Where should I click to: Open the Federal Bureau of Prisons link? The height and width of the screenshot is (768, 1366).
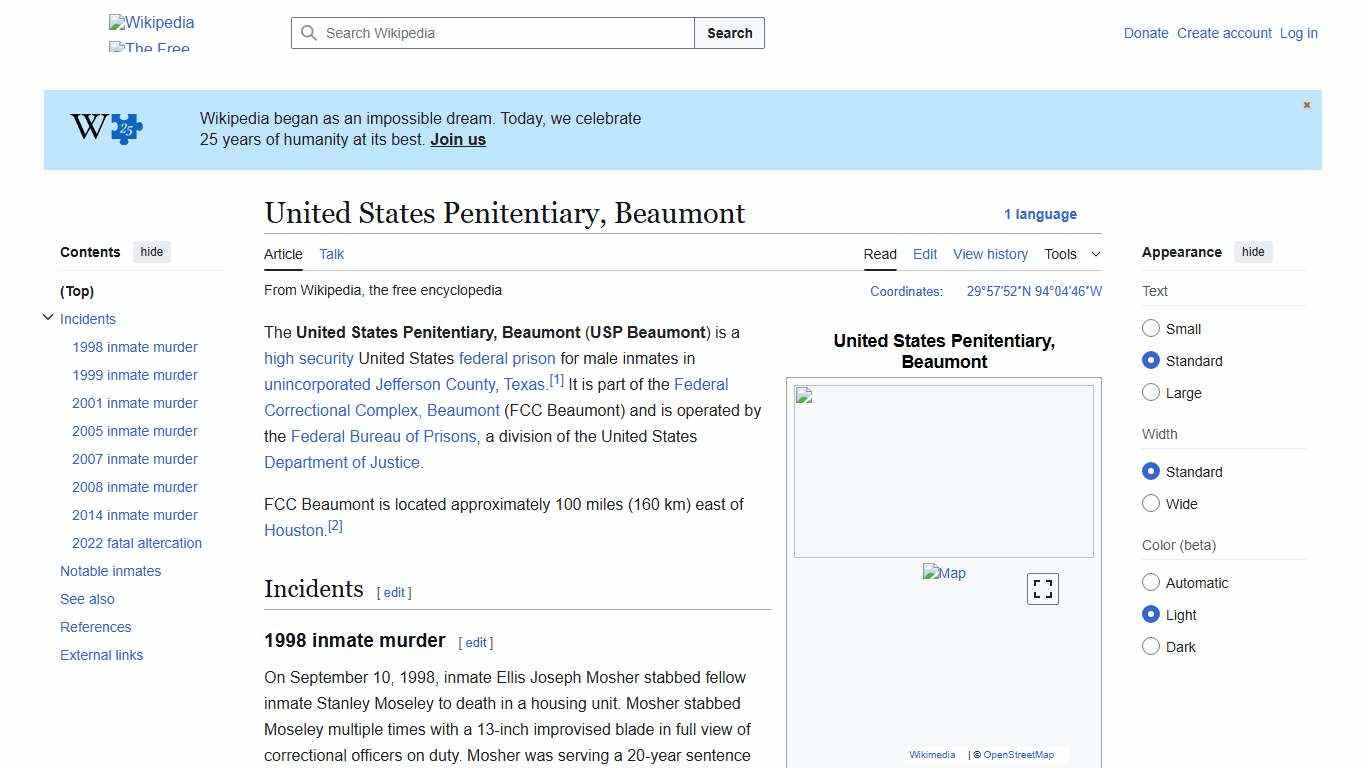[x=383, y=436]
